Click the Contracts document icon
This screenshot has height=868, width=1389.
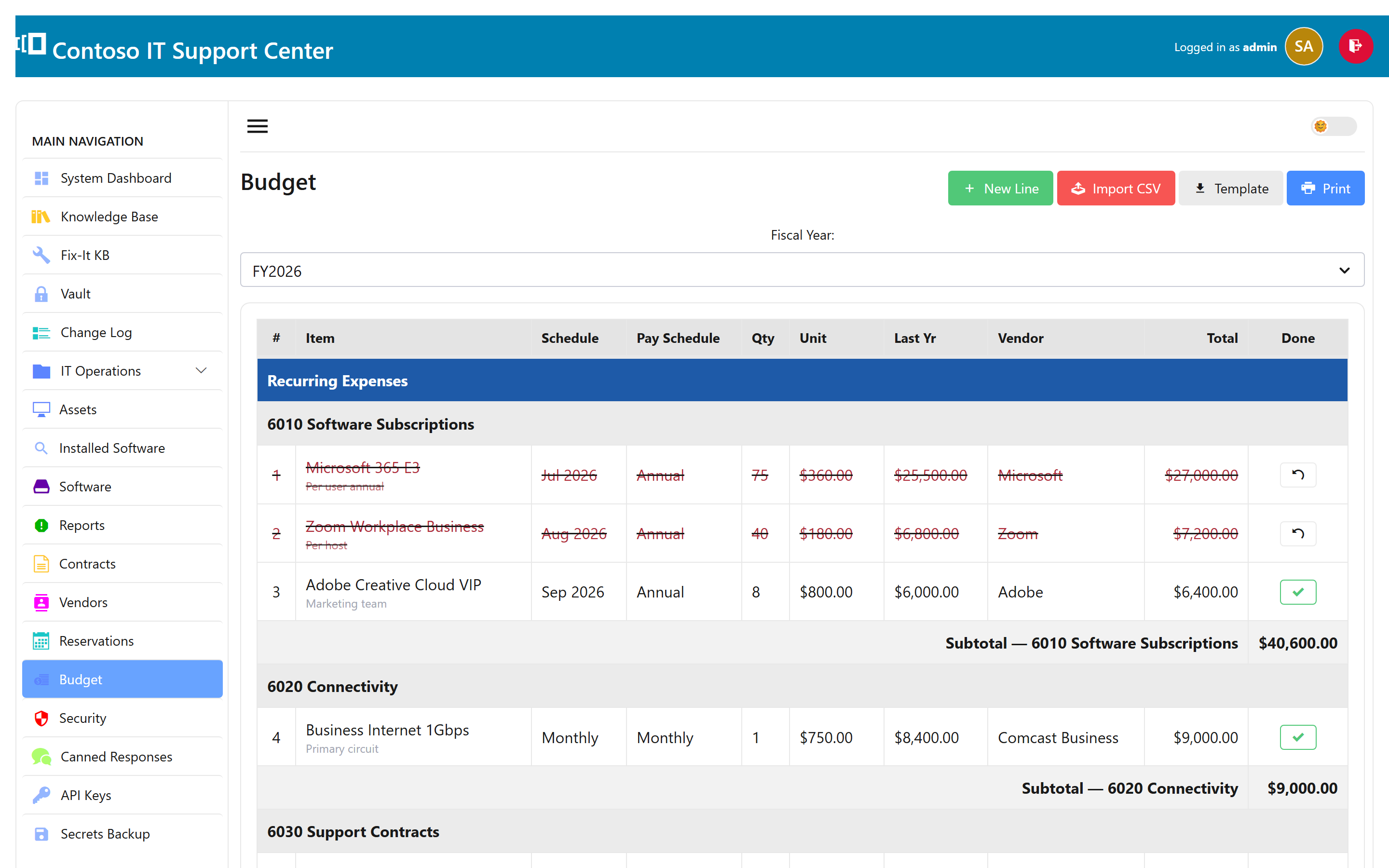(x=41, y=564)
